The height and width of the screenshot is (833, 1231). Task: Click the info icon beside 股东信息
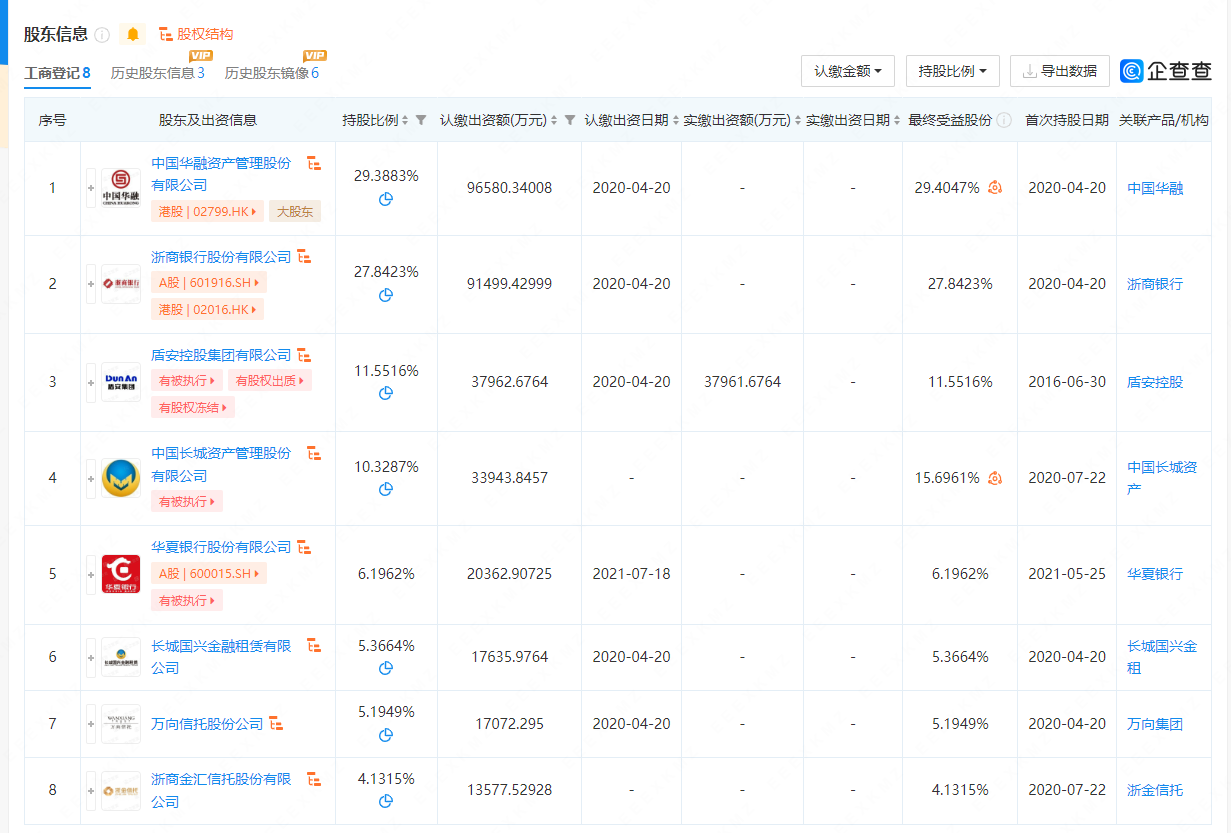pos(102,35)
